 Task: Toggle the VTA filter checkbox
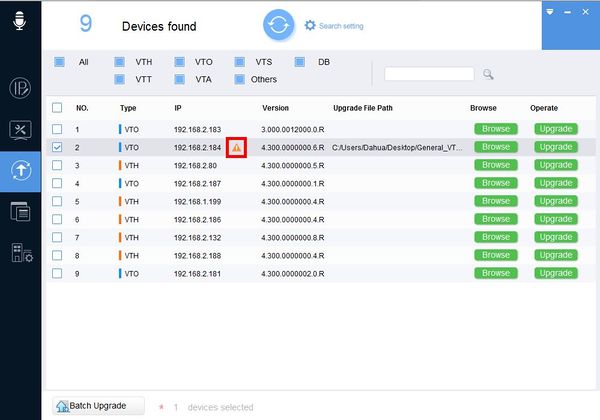coord(179,79)
